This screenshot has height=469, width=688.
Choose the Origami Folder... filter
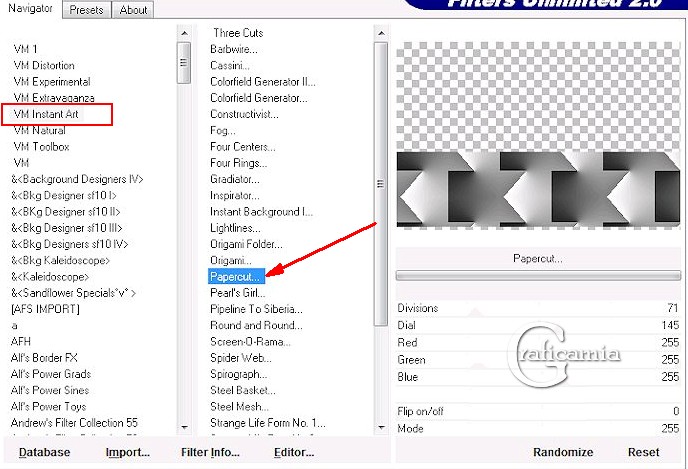pos(246,244)
